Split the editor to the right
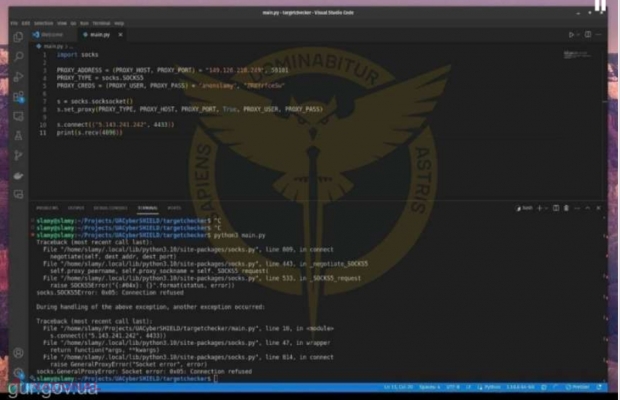Image resolution: width=620 pixels, height=400 pixels. [588, 35]
